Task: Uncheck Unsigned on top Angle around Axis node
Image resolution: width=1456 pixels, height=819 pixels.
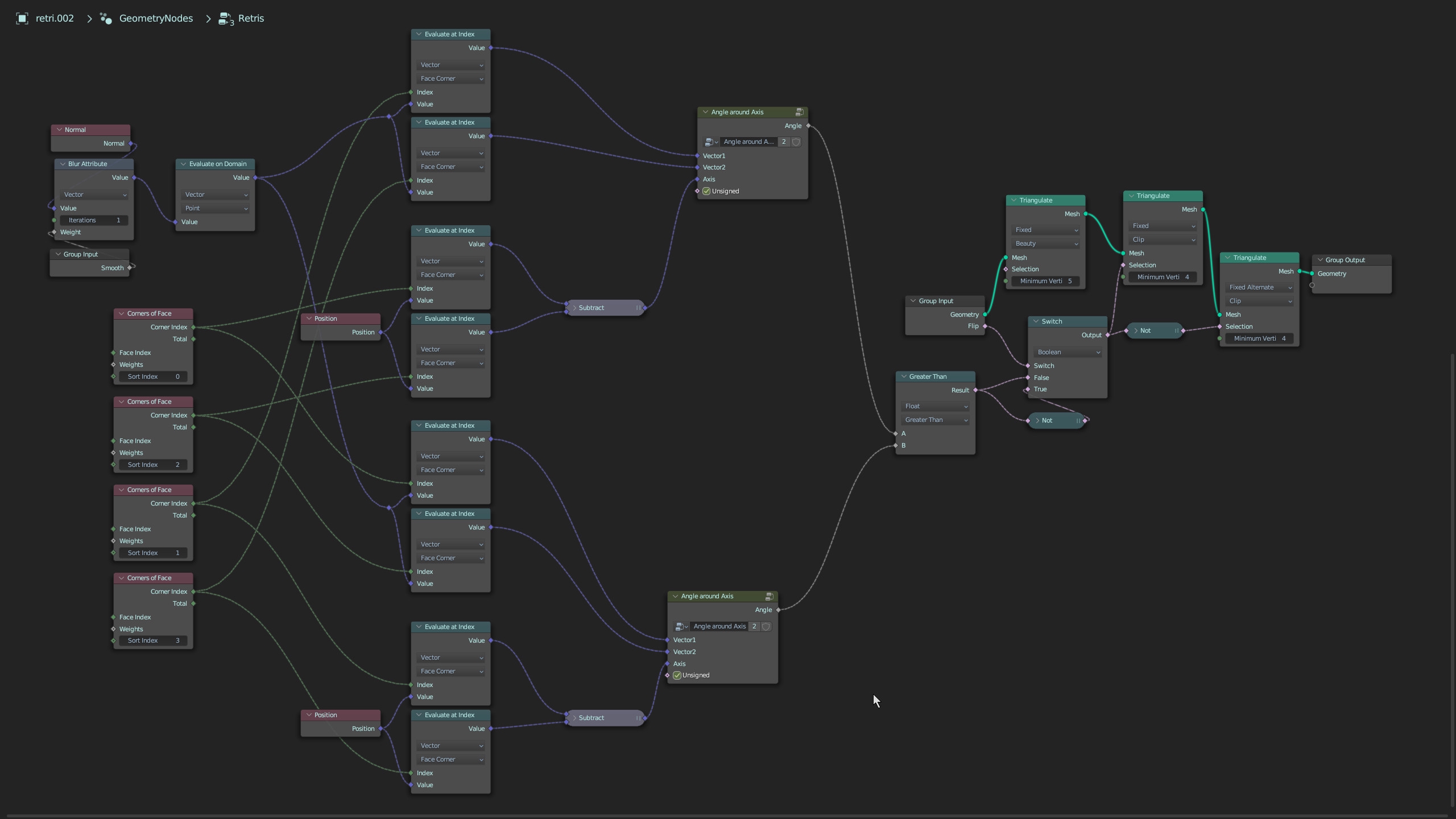Action: [706, 191]
